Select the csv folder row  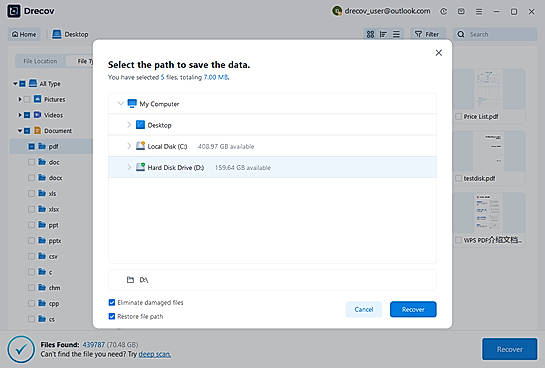(51, 256)
